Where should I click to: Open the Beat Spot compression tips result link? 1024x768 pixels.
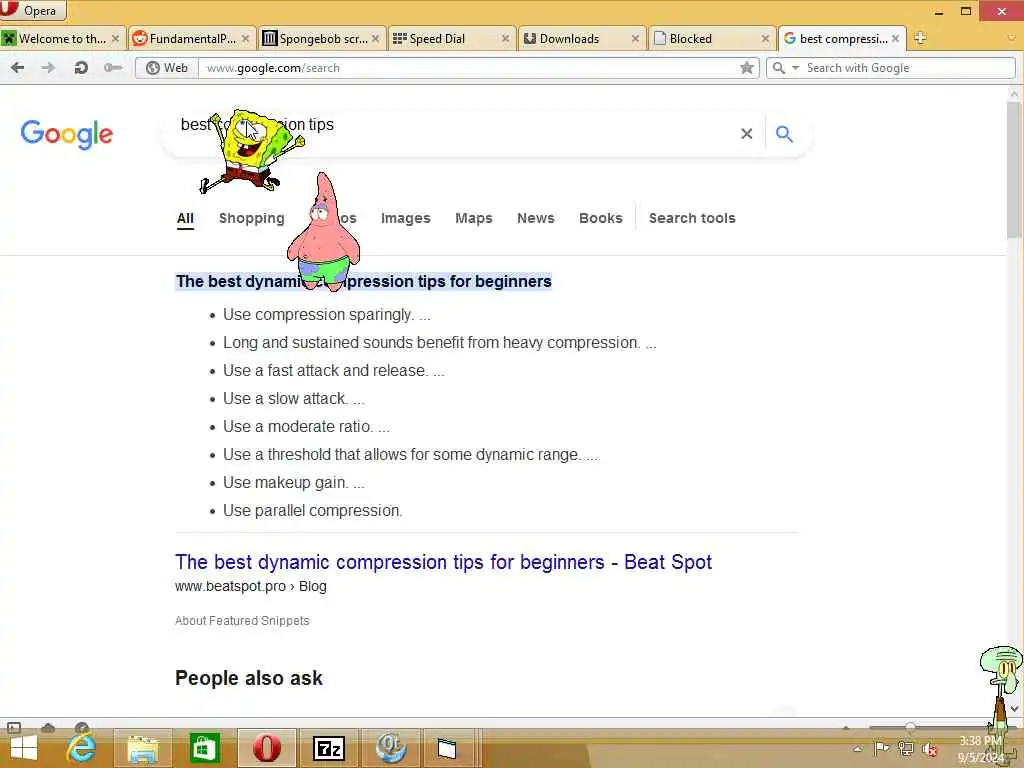443,562
